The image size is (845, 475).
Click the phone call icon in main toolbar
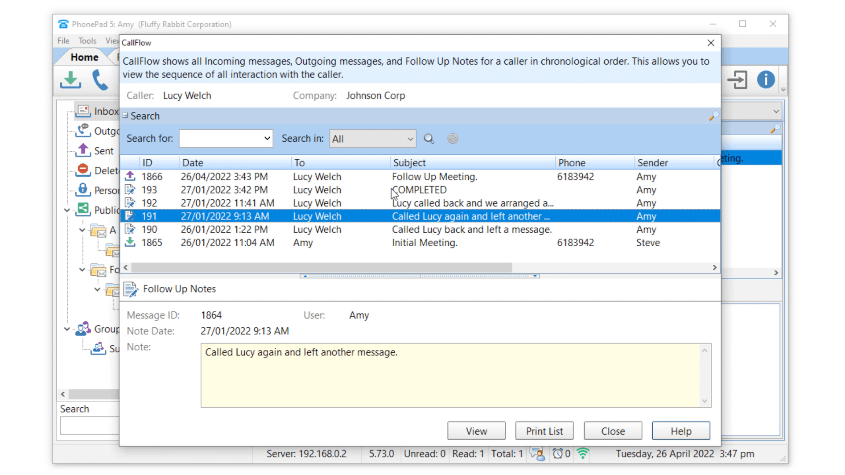(x=100, y=80)
